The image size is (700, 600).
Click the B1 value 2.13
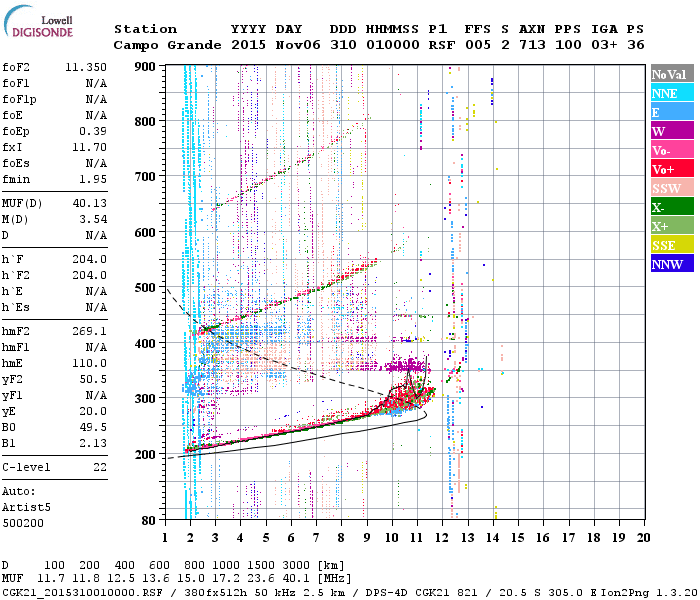93,443
